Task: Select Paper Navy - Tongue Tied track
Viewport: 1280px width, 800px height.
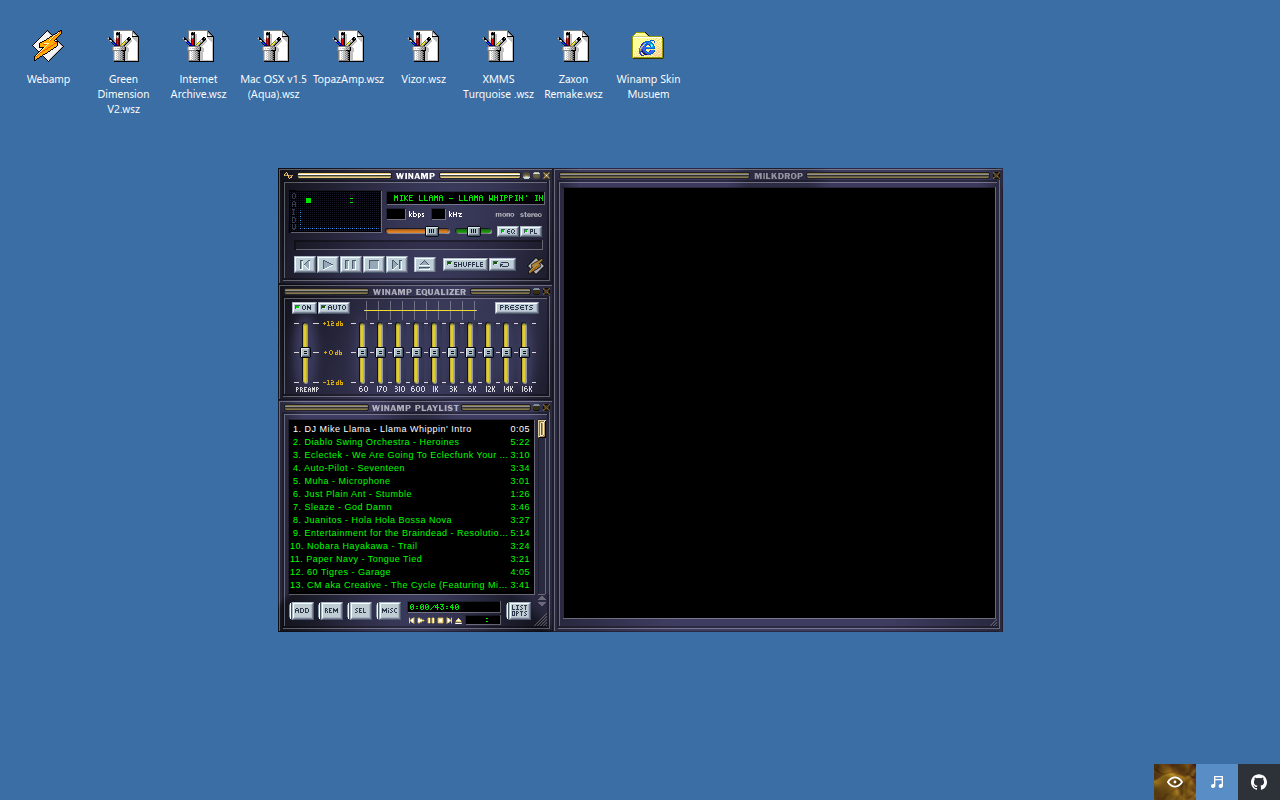Action: [x=411, y=559]
